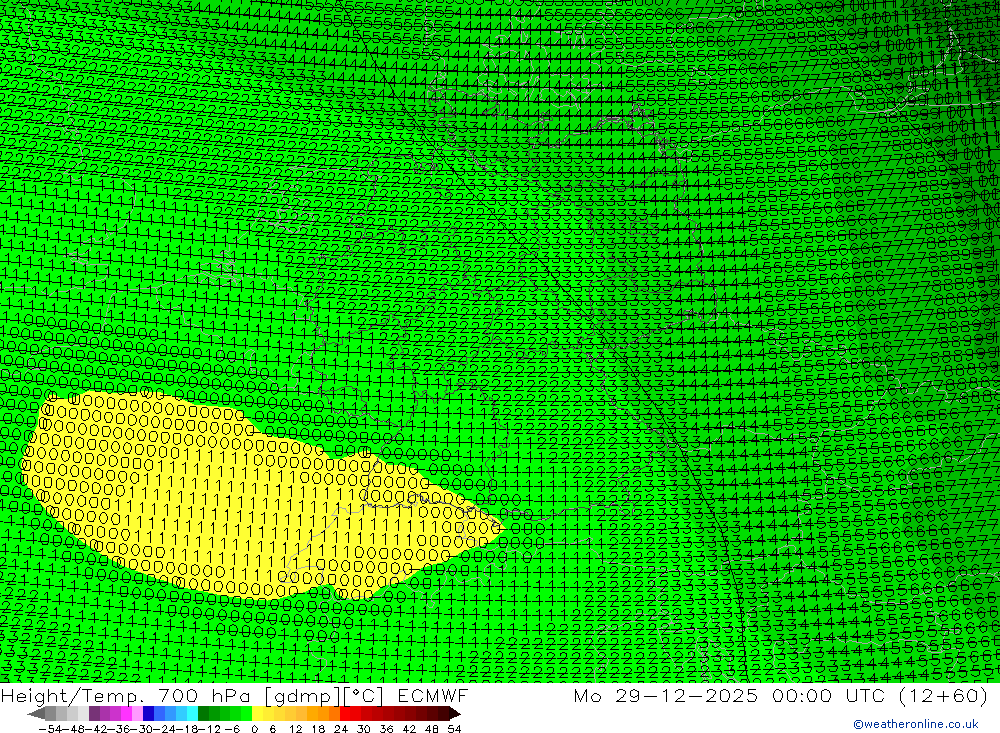Viewport: 1000px width, 733px height.
Task: Click the 'Mo 29-12-2025 00:00 UTC' timestamp
Action: pyautogui.click(x=732, y=695)
